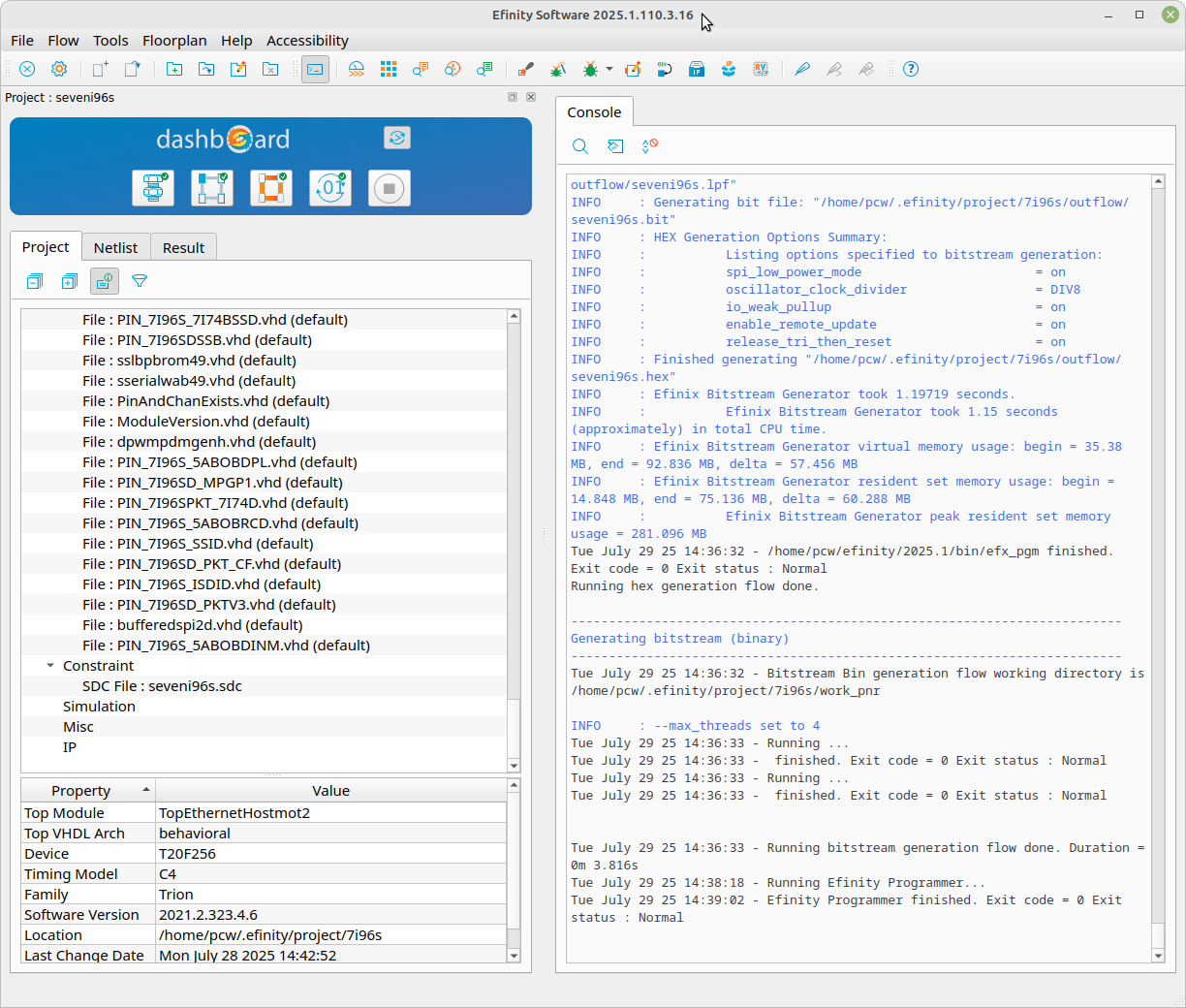The image size is (1186, 1008).
Task: Collapse all project tree items icon
Action: 35,281
